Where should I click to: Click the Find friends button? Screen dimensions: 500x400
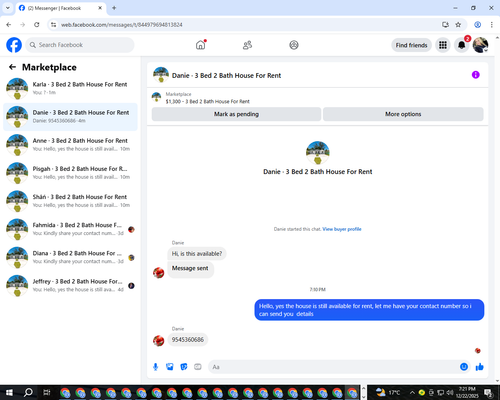(x=411, y=45)
